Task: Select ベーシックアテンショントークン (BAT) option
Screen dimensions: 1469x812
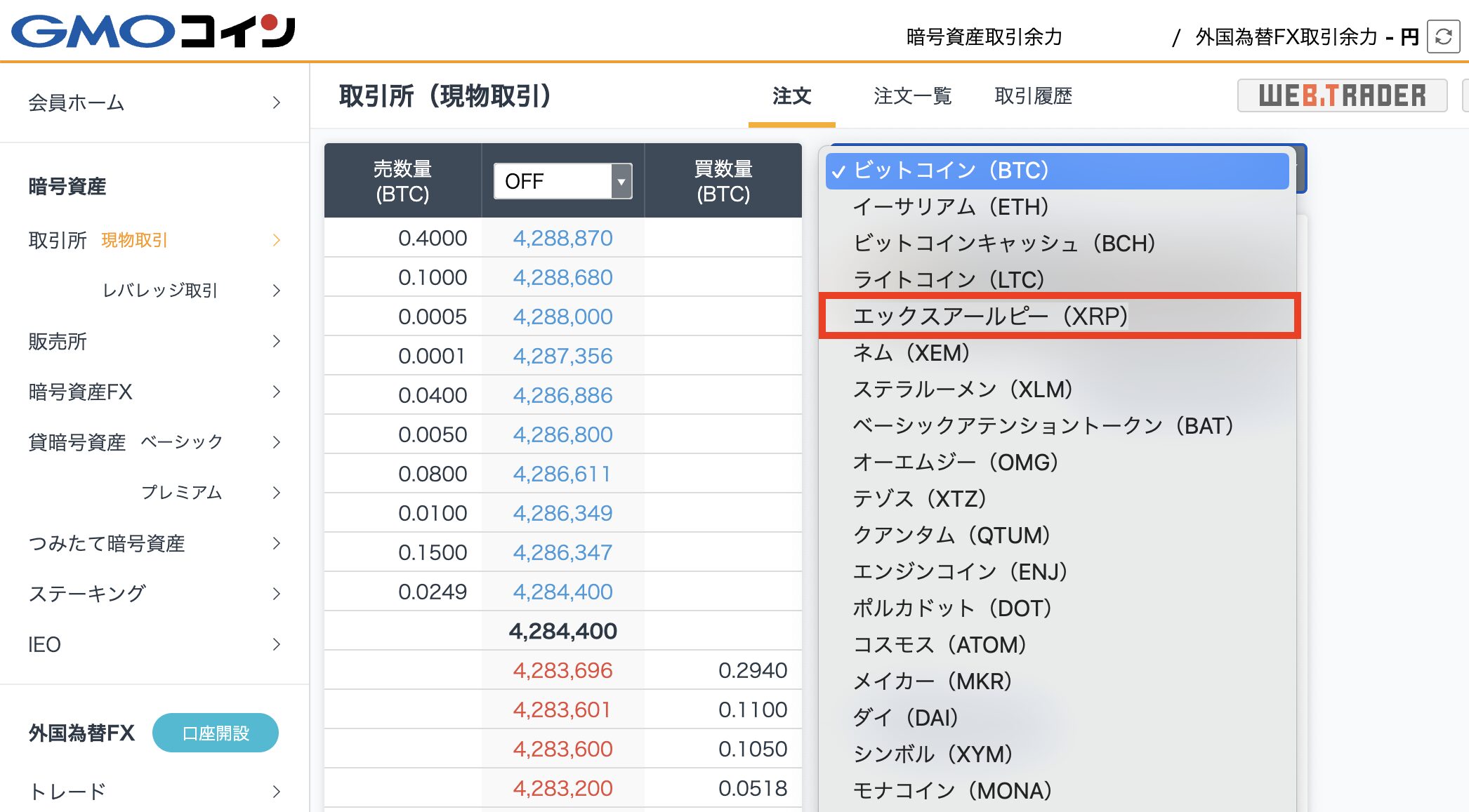Action: (1058, 426)
